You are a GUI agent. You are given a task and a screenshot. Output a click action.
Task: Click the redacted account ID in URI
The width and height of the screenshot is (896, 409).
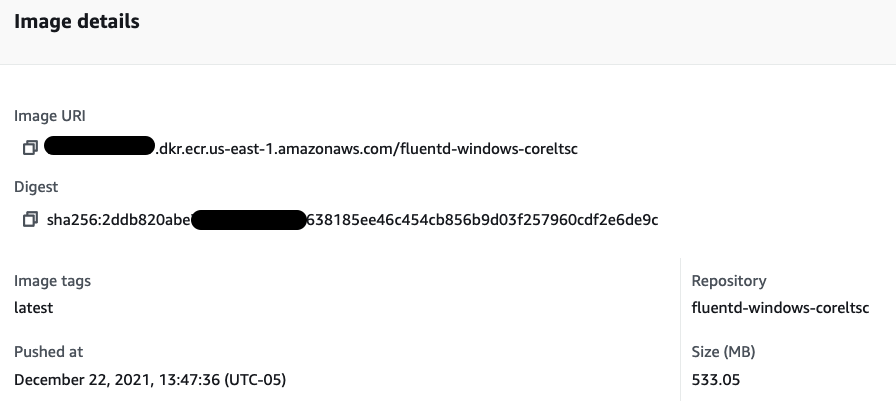coord(99,149)
